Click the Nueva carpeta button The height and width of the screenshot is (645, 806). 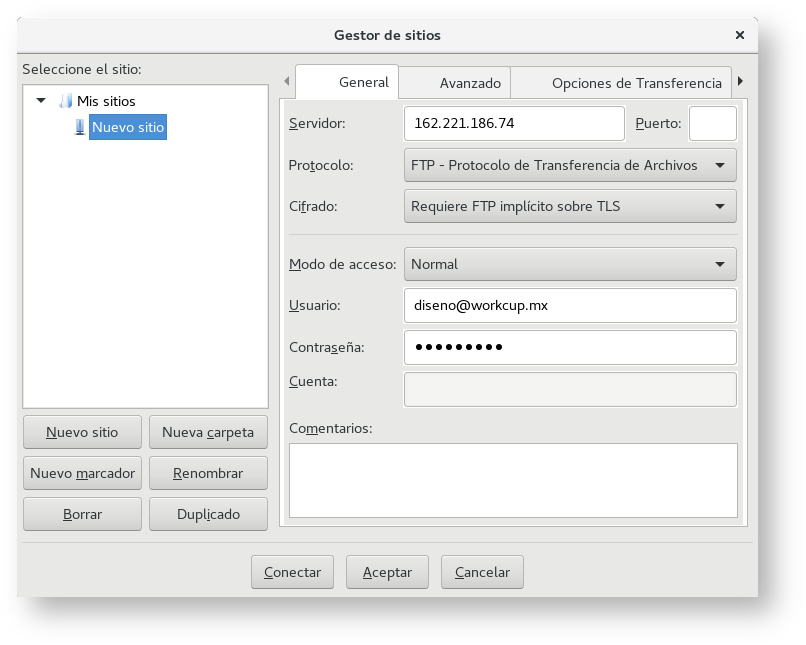point(208,433)
